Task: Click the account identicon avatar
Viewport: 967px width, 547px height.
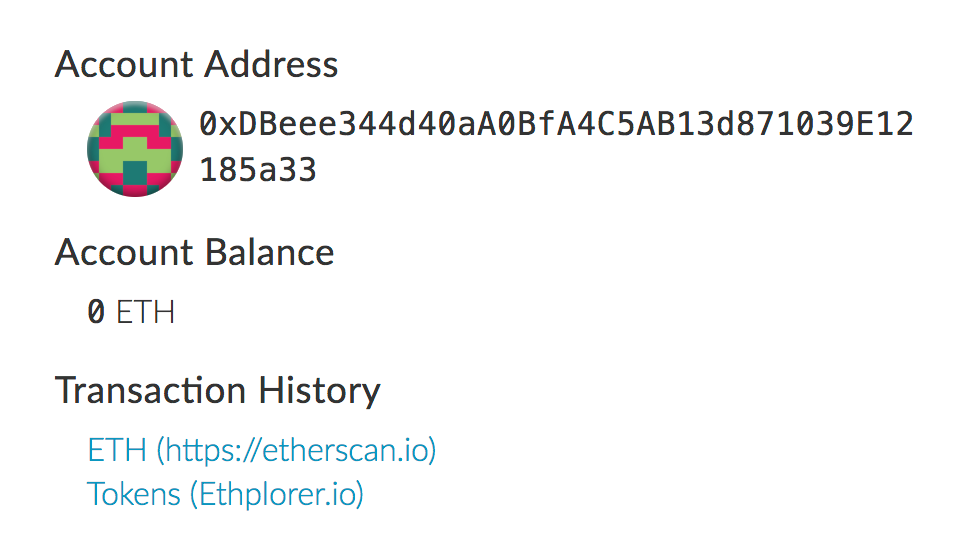Action: pos(134,148)
